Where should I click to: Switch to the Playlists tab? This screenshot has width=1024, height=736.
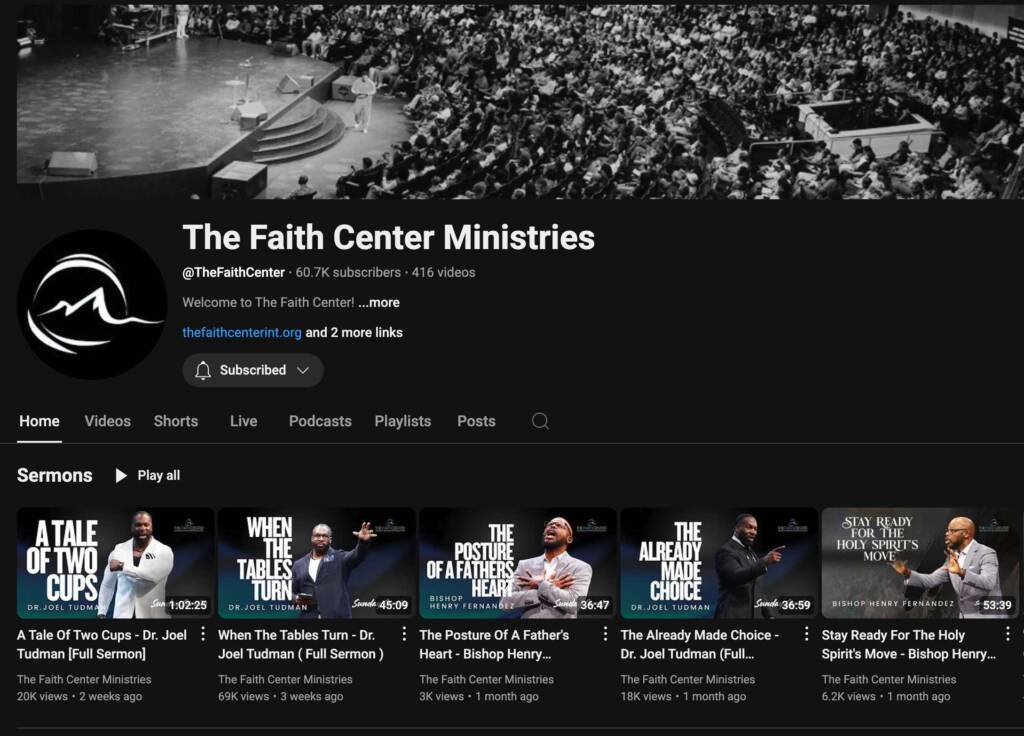403,421
